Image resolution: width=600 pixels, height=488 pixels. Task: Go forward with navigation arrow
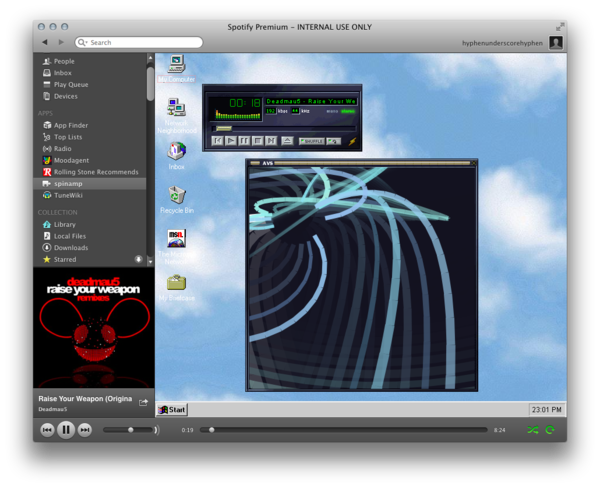pos(61,42)
